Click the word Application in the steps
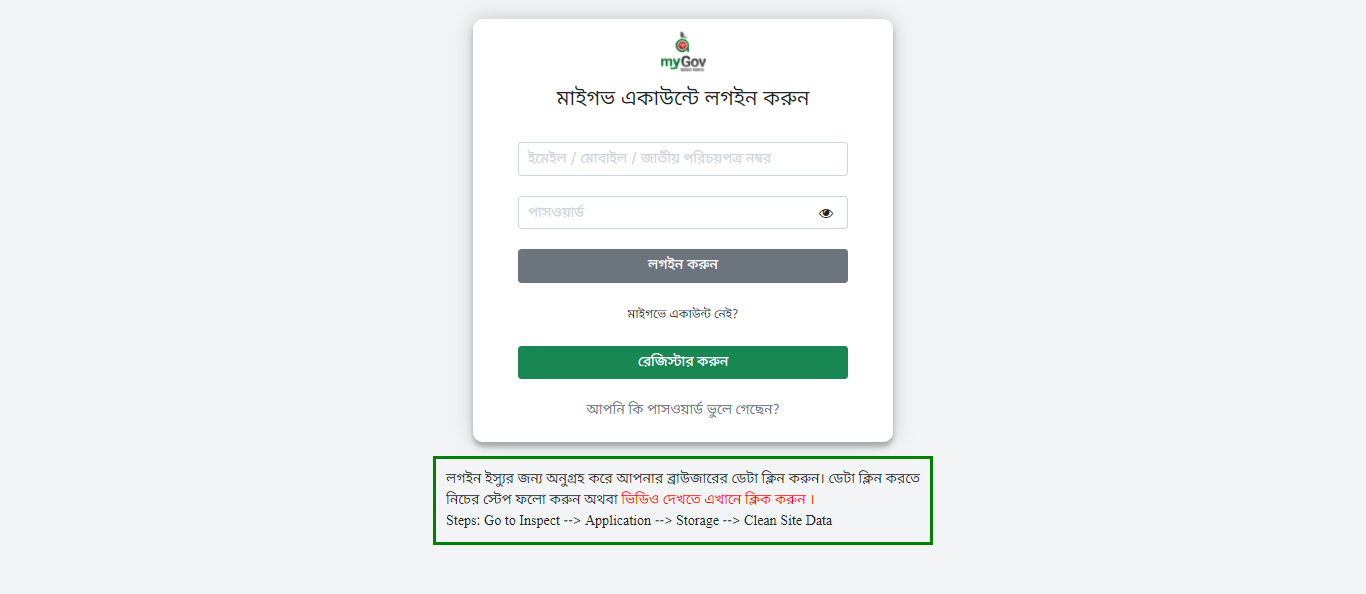Image resolution: width=1366 pixels, height=594 pixels. pyautogui.click(x=618, y=521)
